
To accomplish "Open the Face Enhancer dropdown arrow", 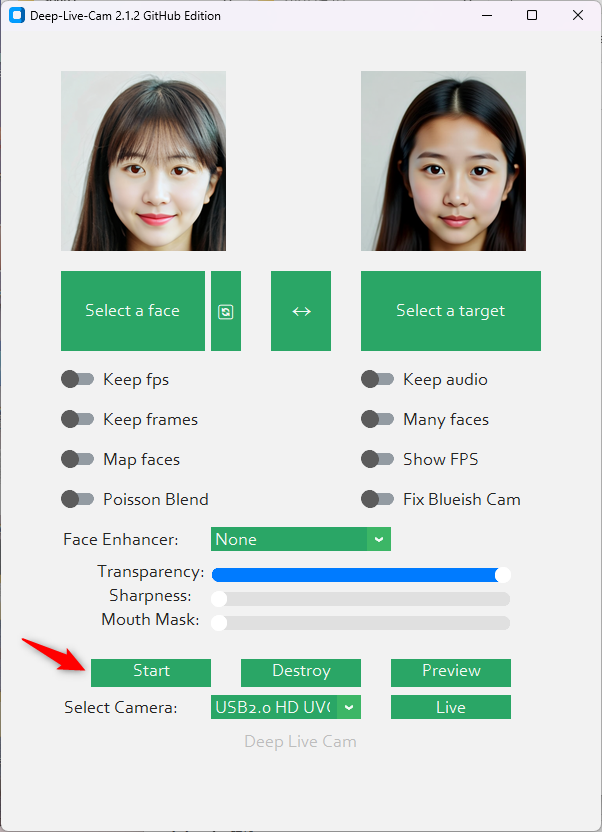I will coord(379,539).
